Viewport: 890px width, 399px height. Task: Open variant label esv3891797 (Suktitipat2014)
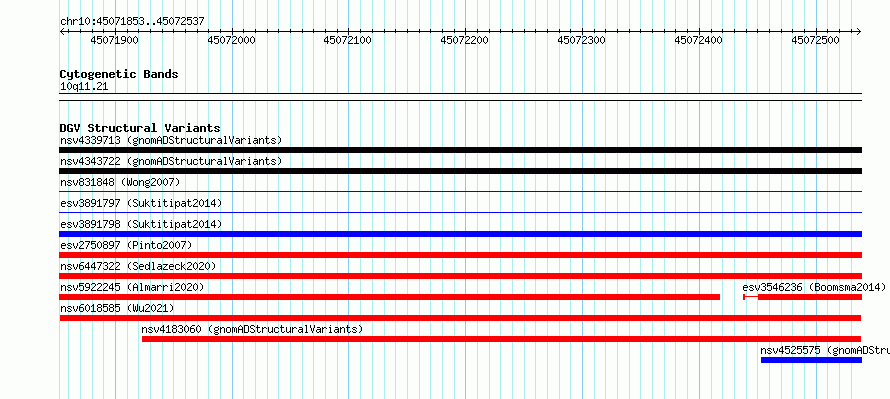click(141, 203)
